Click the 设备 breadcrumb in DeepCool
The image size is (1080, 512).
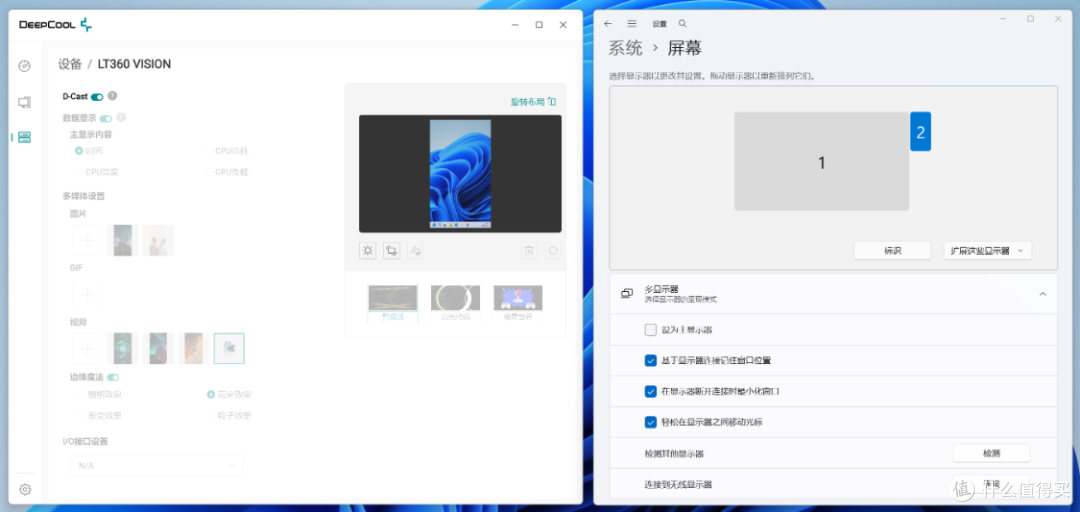pyautogui.click(x=70, y=64)
